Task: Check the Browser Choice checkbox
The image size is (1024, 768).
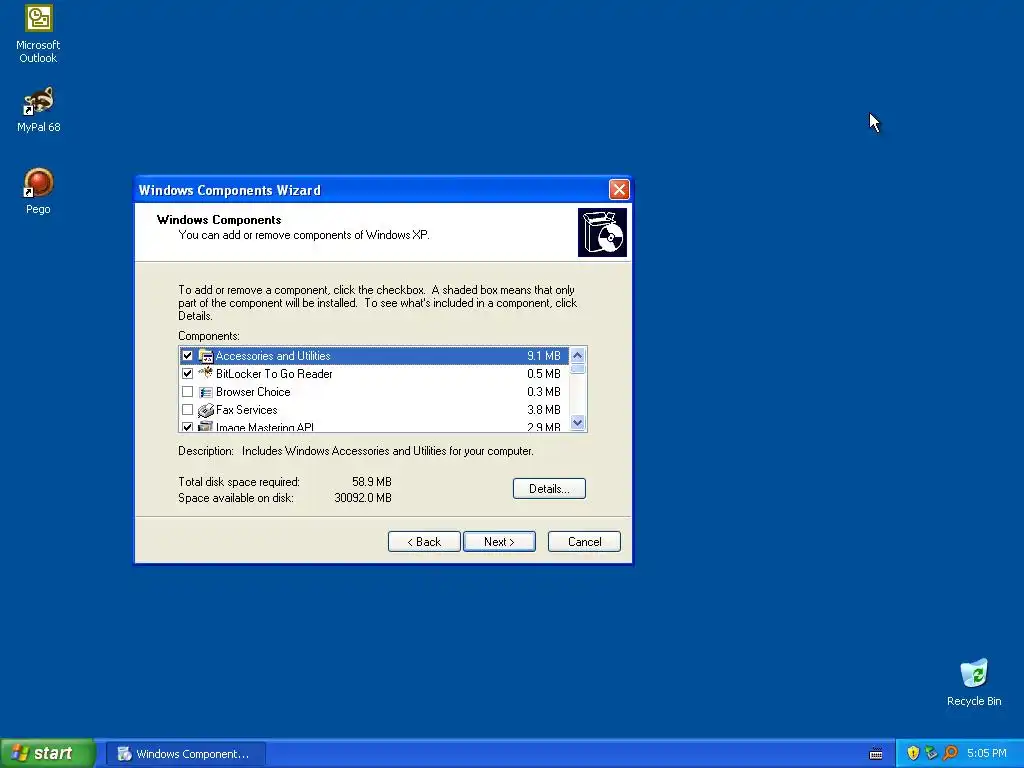Action: pos(187,392)
